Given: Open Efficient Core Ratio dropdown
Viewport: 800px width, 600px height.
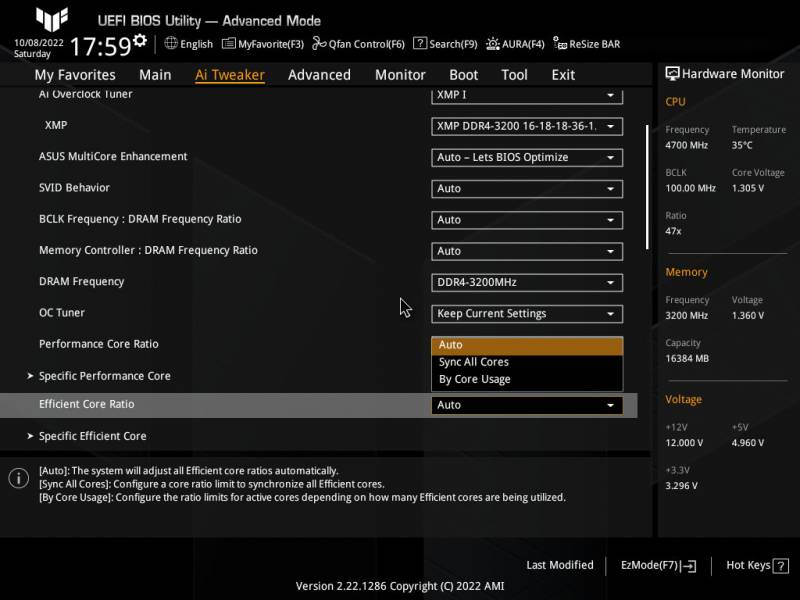Looking at the screenshot, I should click(527, 405).
